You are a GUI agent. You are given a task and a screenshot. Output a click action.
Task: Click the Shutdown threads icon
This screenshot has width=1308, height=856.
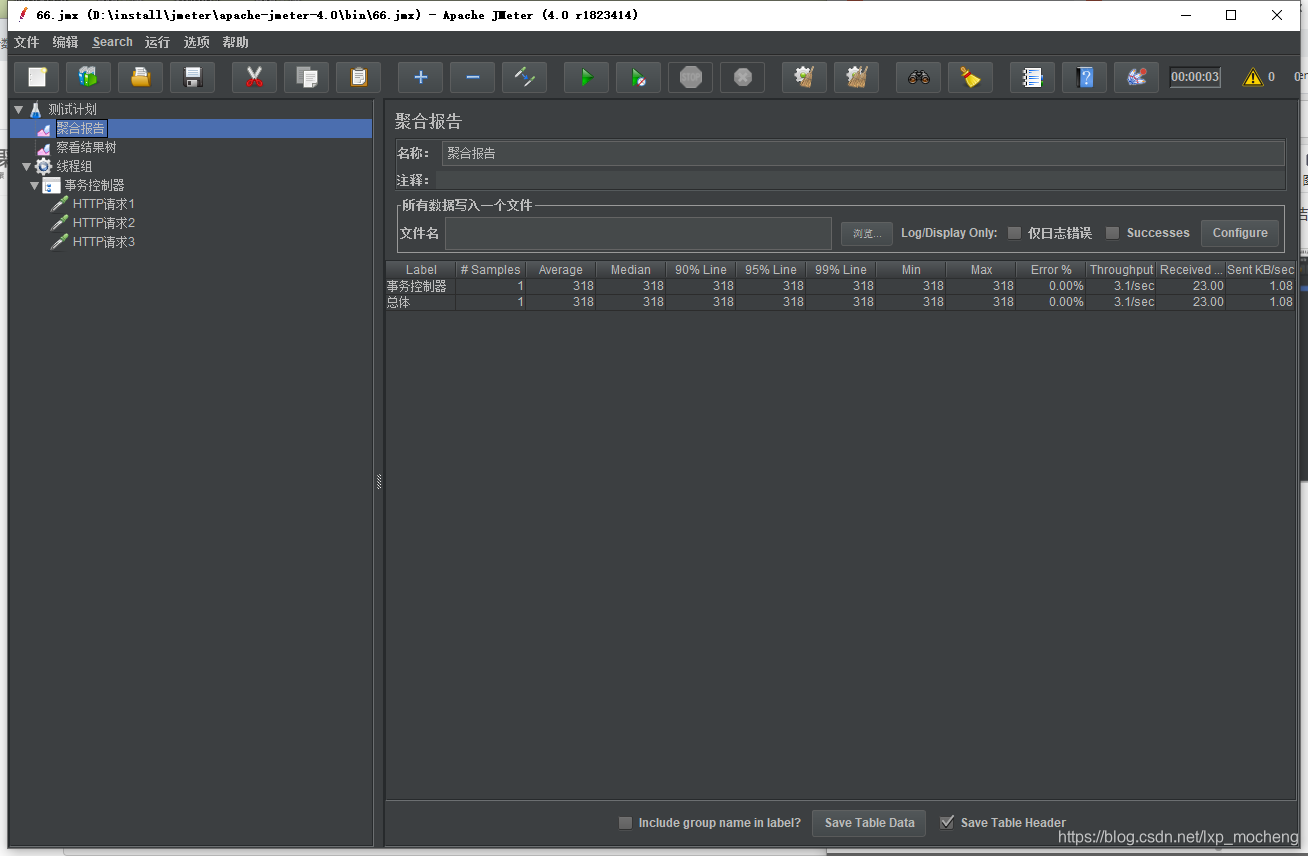click(743, 77)
